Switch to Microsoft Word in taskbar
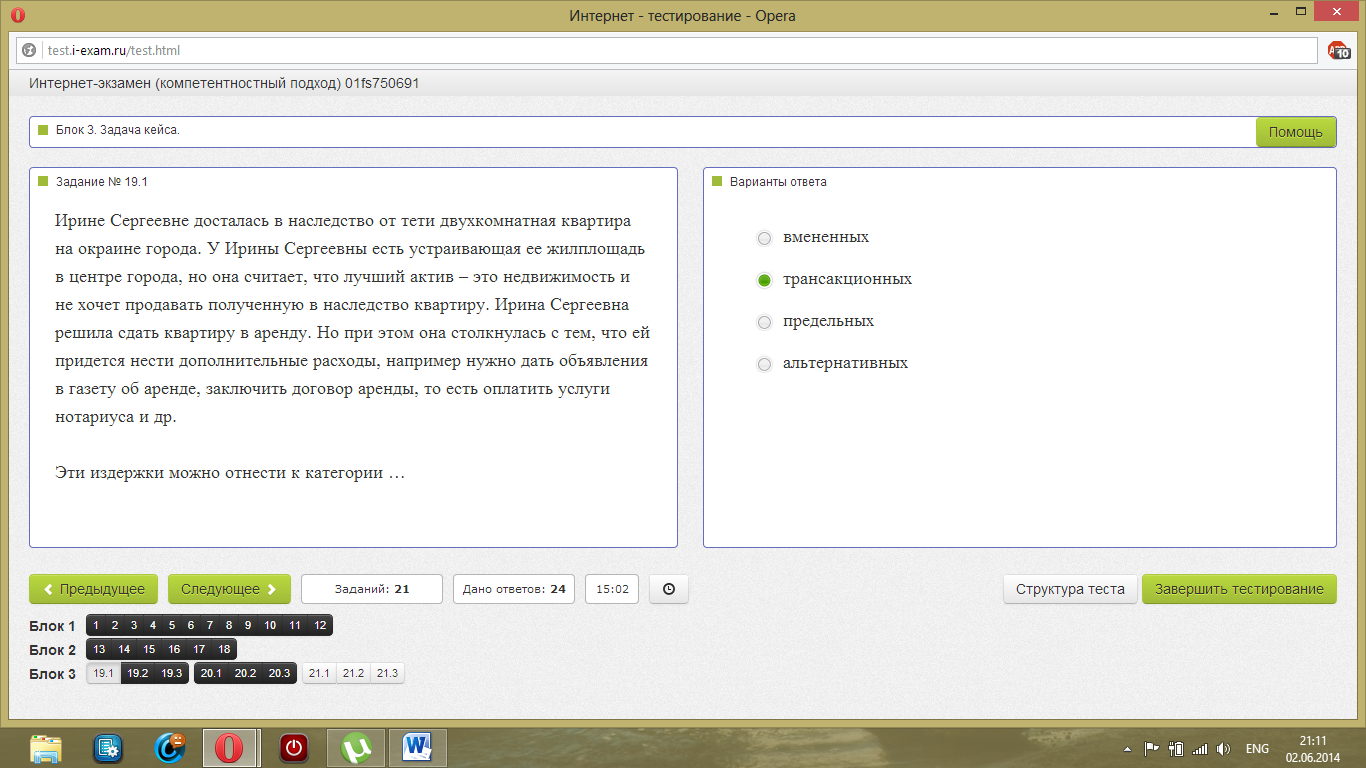 point(416,748)
